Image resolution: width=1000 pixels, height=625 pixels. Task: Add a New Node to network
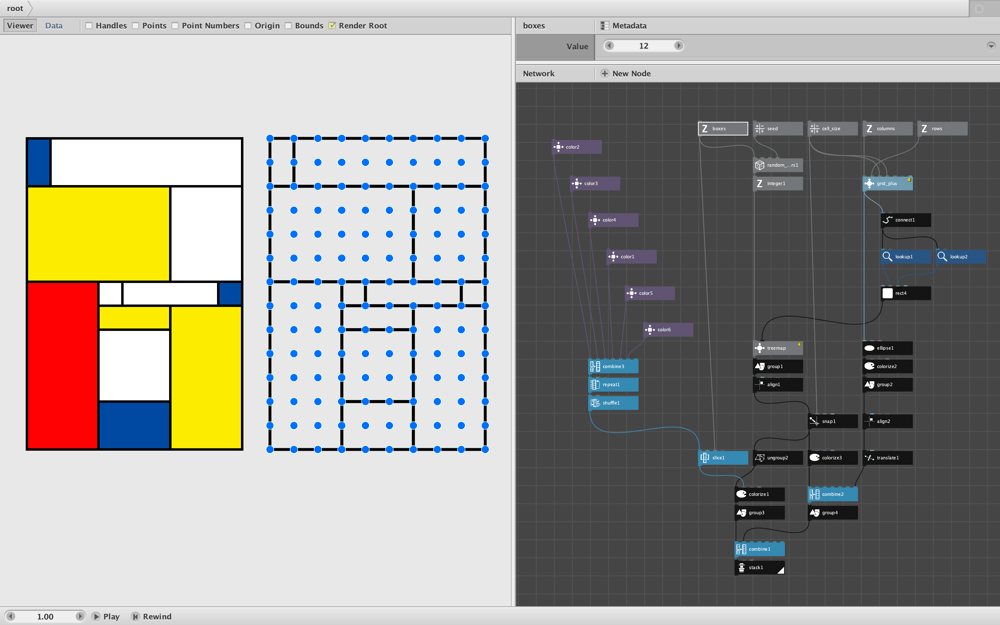[x=626, y=73]
